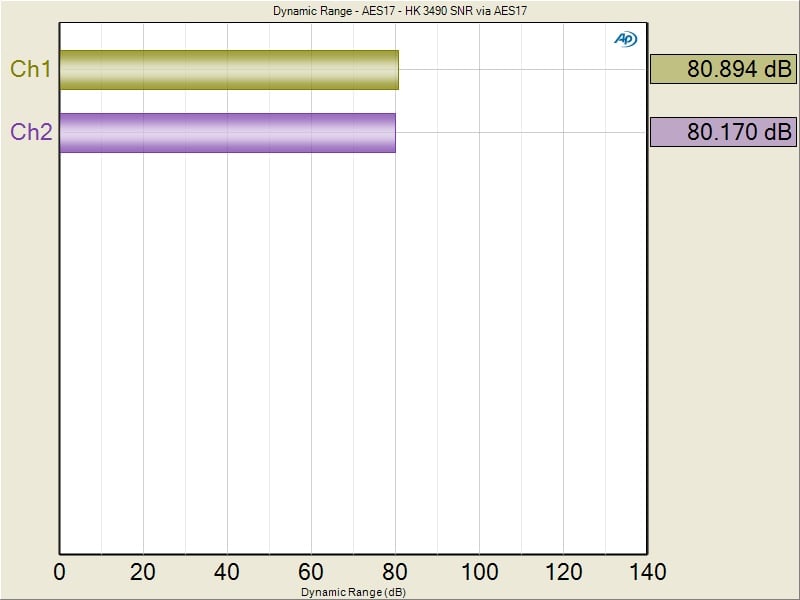Click the right tip of the Ch1 bar
This screenshot has width=800, height=600.
coord(396,70)
